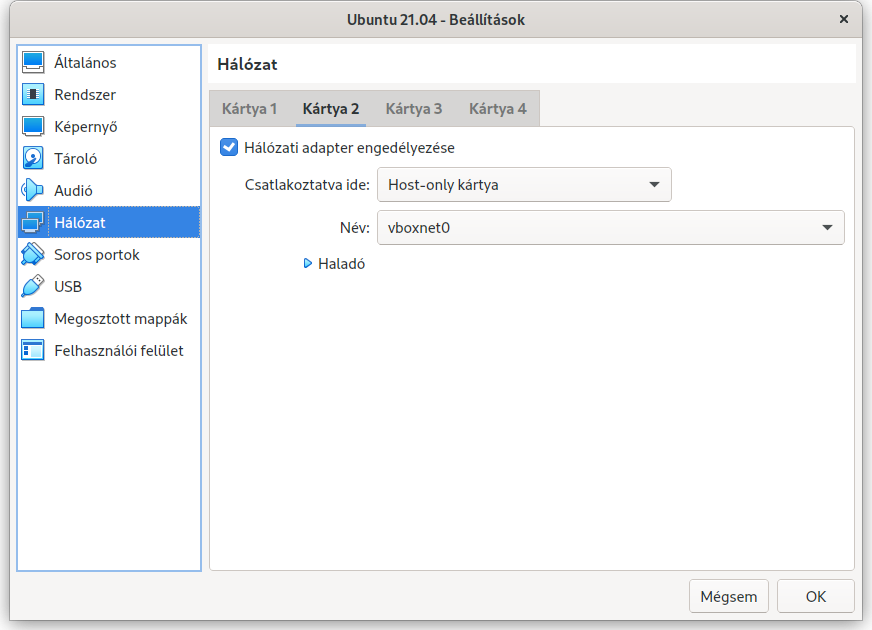Select the Hálózat label in sidebar
The width and height of the screenshot is (872, 630).
pyautogui.click(x=80, y=222)
